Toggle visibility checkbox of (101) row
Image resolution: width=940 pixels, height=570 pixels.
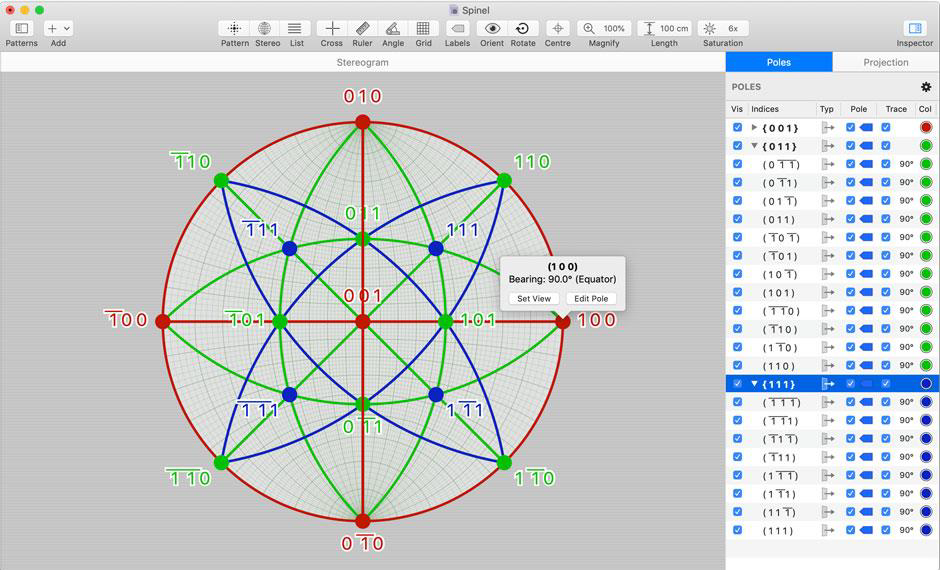pyautogui.click(x=737, y=292)
